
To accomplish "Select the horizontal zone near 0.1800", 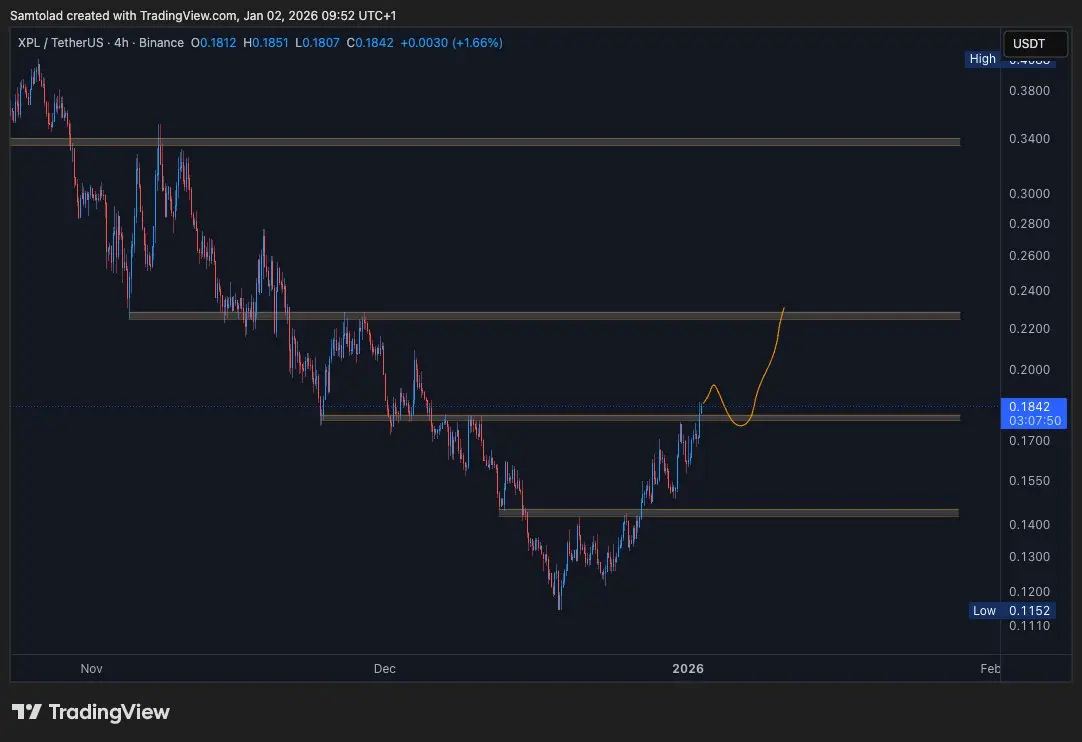I will (641, 418).
